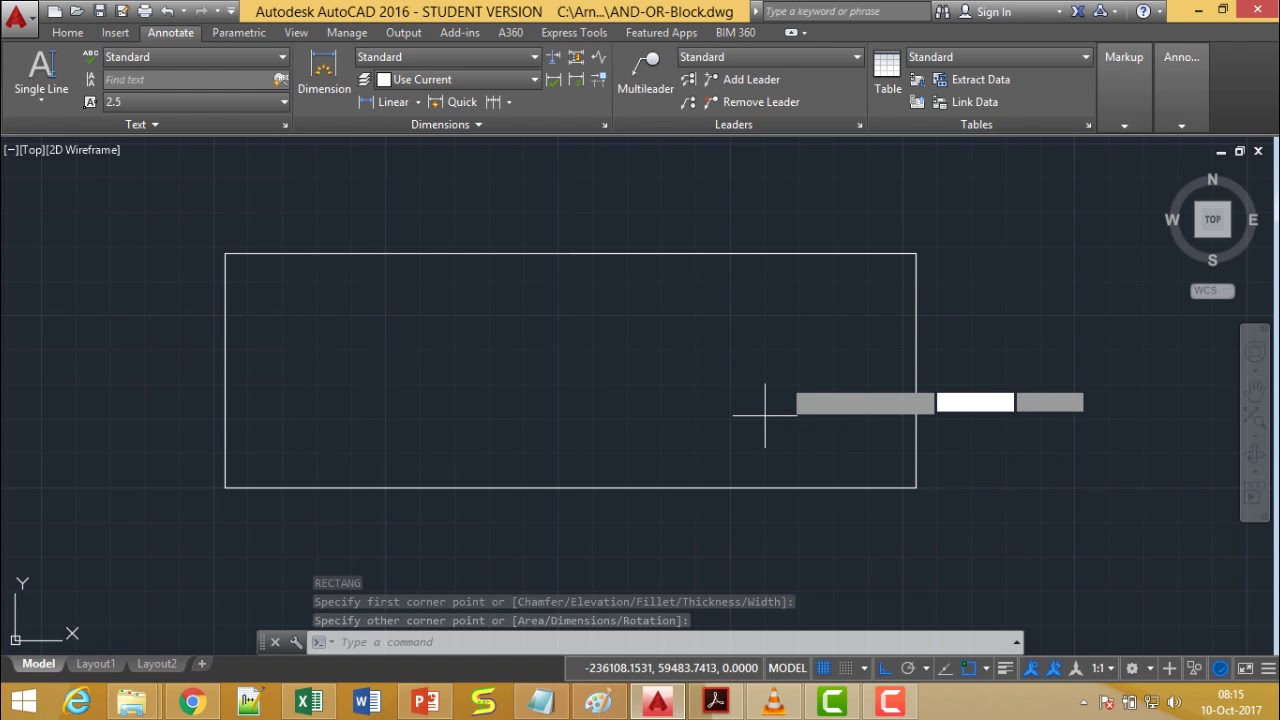
Task: Click the Save icon in quick access toolbar
Action: (x=99, y=11)
